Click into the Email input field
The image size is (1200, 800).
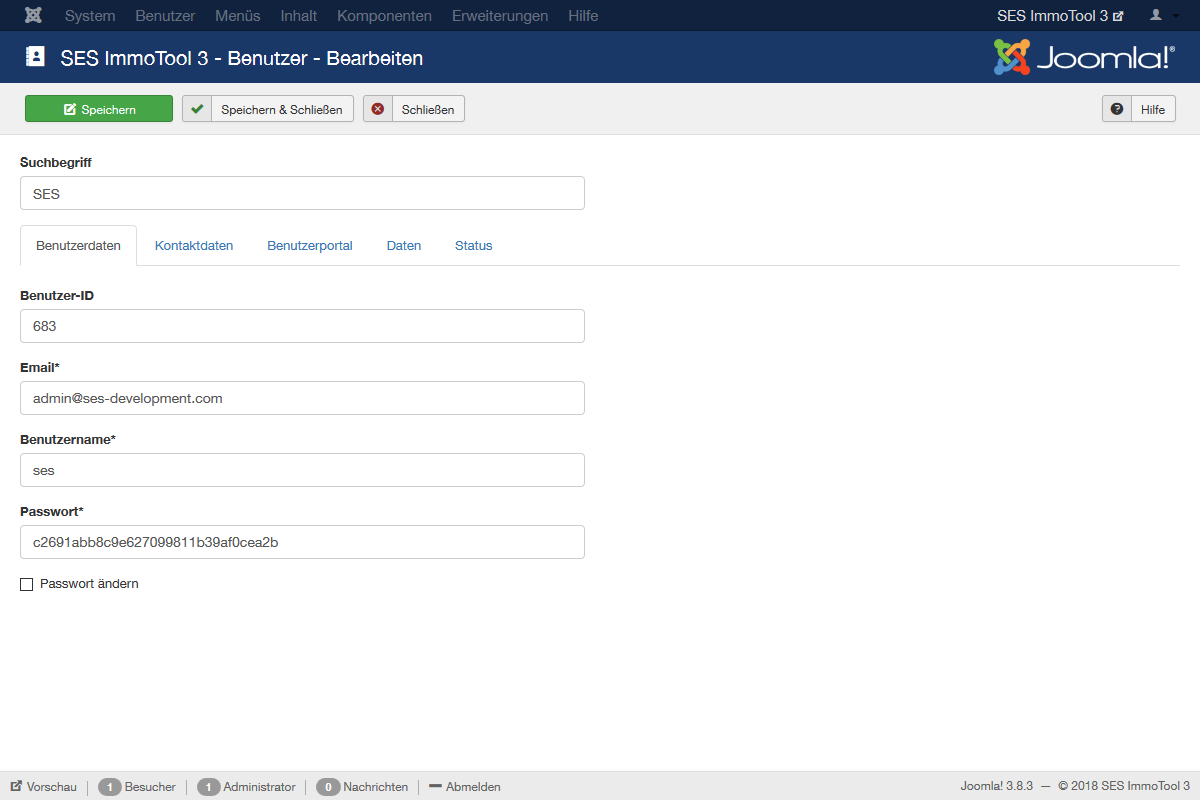click(x=302, y=398)
